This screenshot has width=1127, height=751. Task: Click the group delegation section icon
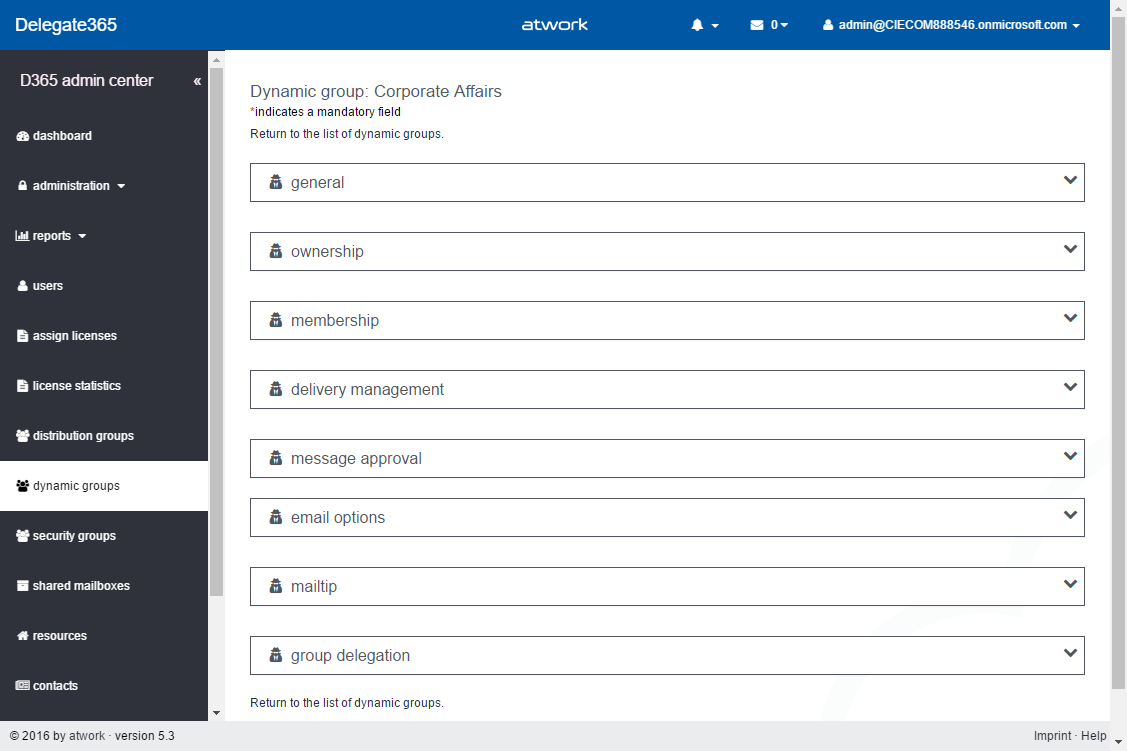(275, 655)
